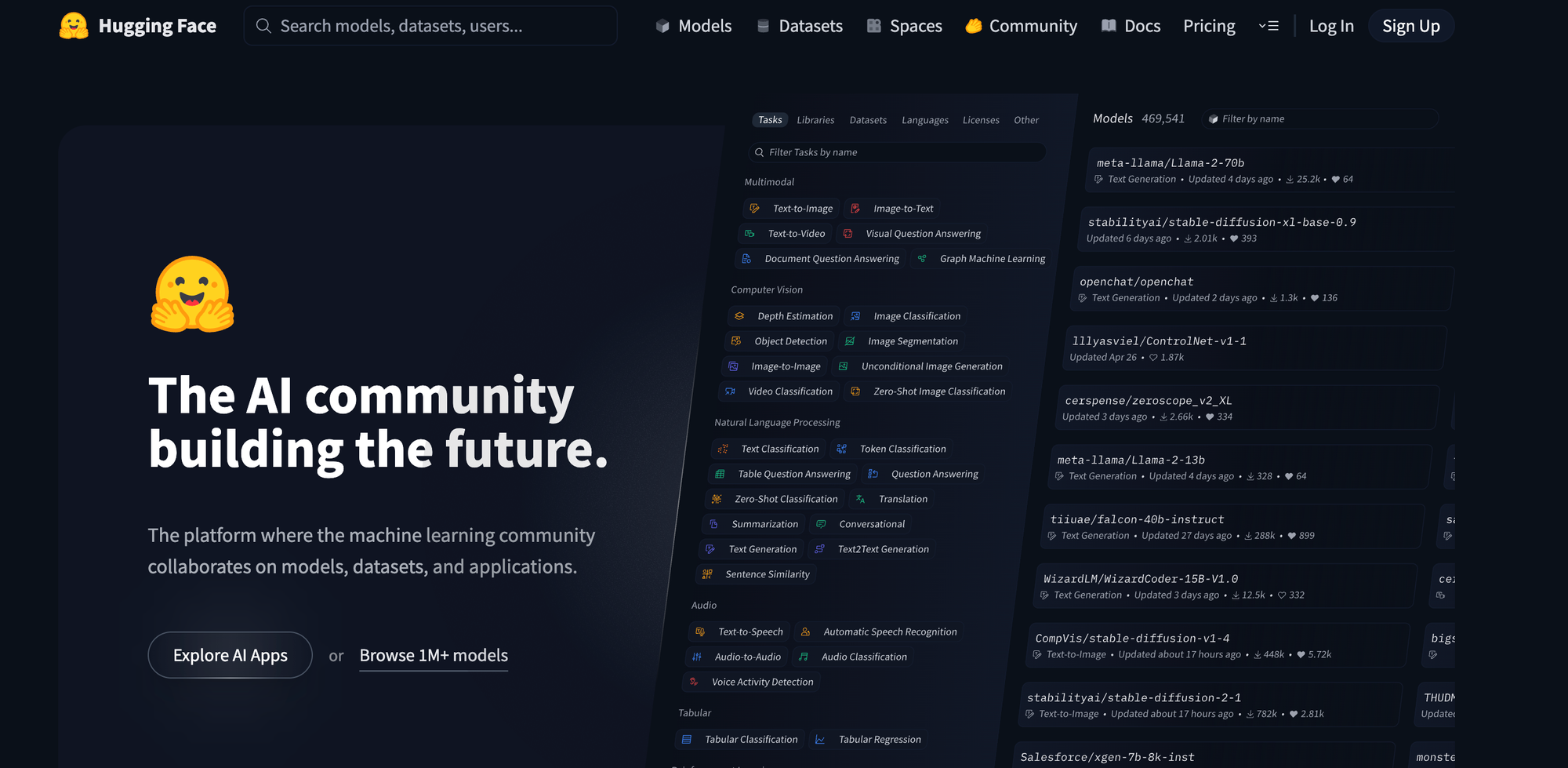The width and height of the screenshot is (1568, 768).
Task: Click the Text-to-Image task icon
Action: coord(754,209)
